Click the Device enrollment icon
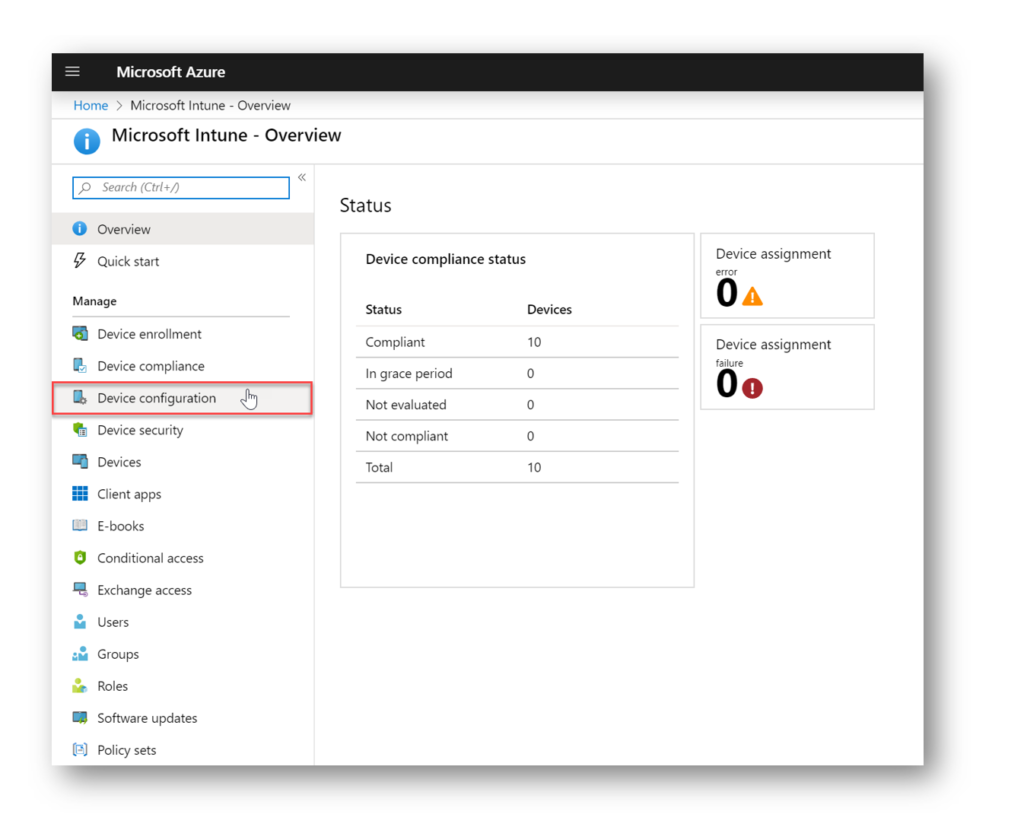The image size is (1024, 827). coord(80,333)
